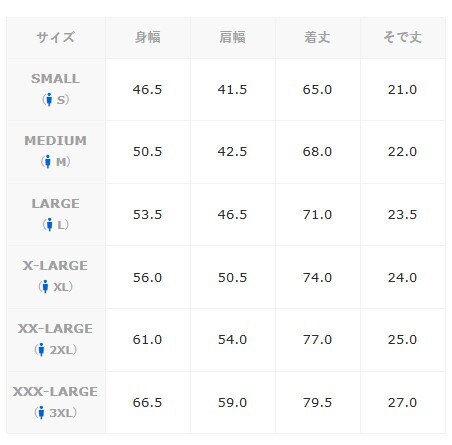Click the XXX-LARGE size row label
Image resolution: width=452 pixels, height=445 pixels.
click(x=55, y=392)
